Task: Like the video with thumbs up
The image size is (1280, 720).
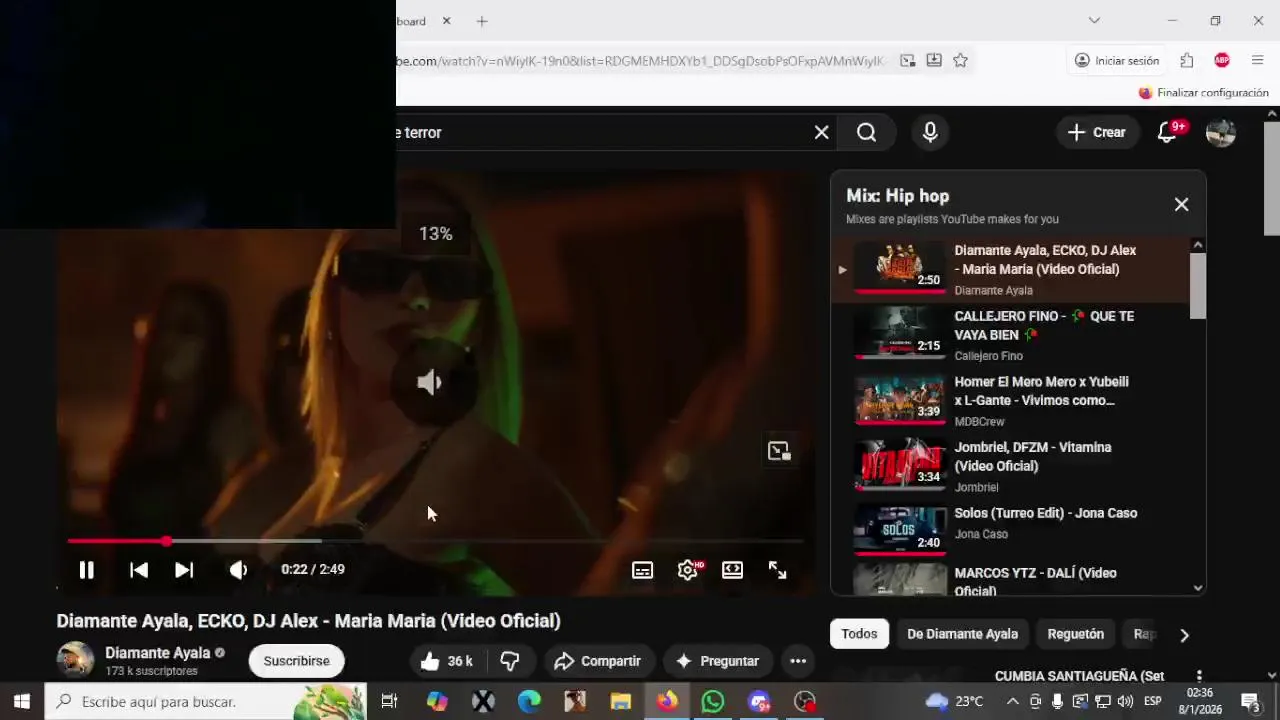Action: [x=447, y=661]
